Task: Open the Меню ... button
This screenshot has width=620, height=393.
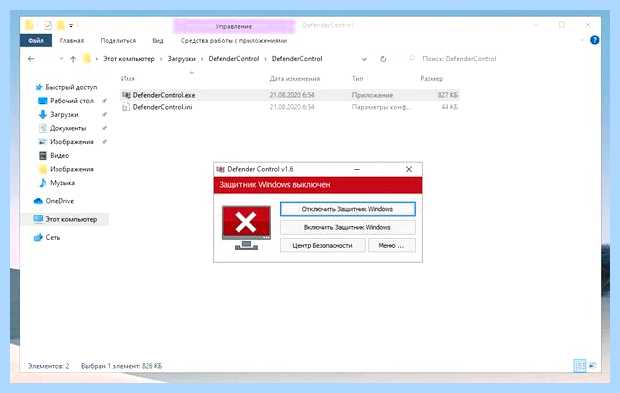Action: click(391, 246)
